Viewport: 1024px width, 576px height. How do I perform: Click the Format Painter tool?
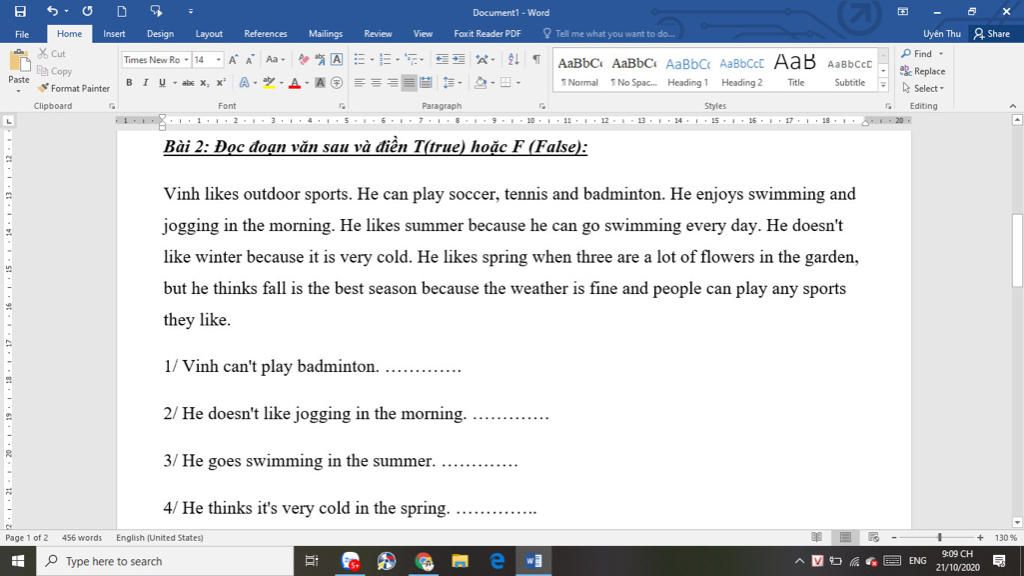tap(73, 88)
